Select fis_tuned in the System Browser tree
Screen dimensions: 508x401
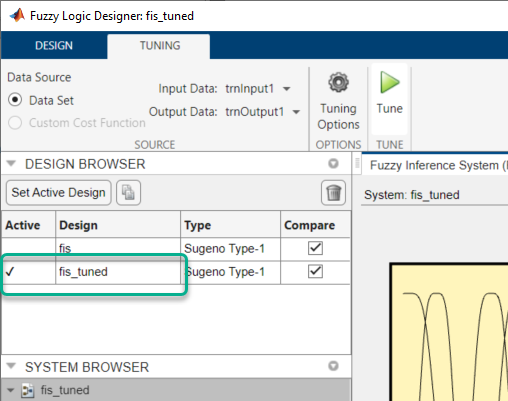tap(65, 390)
